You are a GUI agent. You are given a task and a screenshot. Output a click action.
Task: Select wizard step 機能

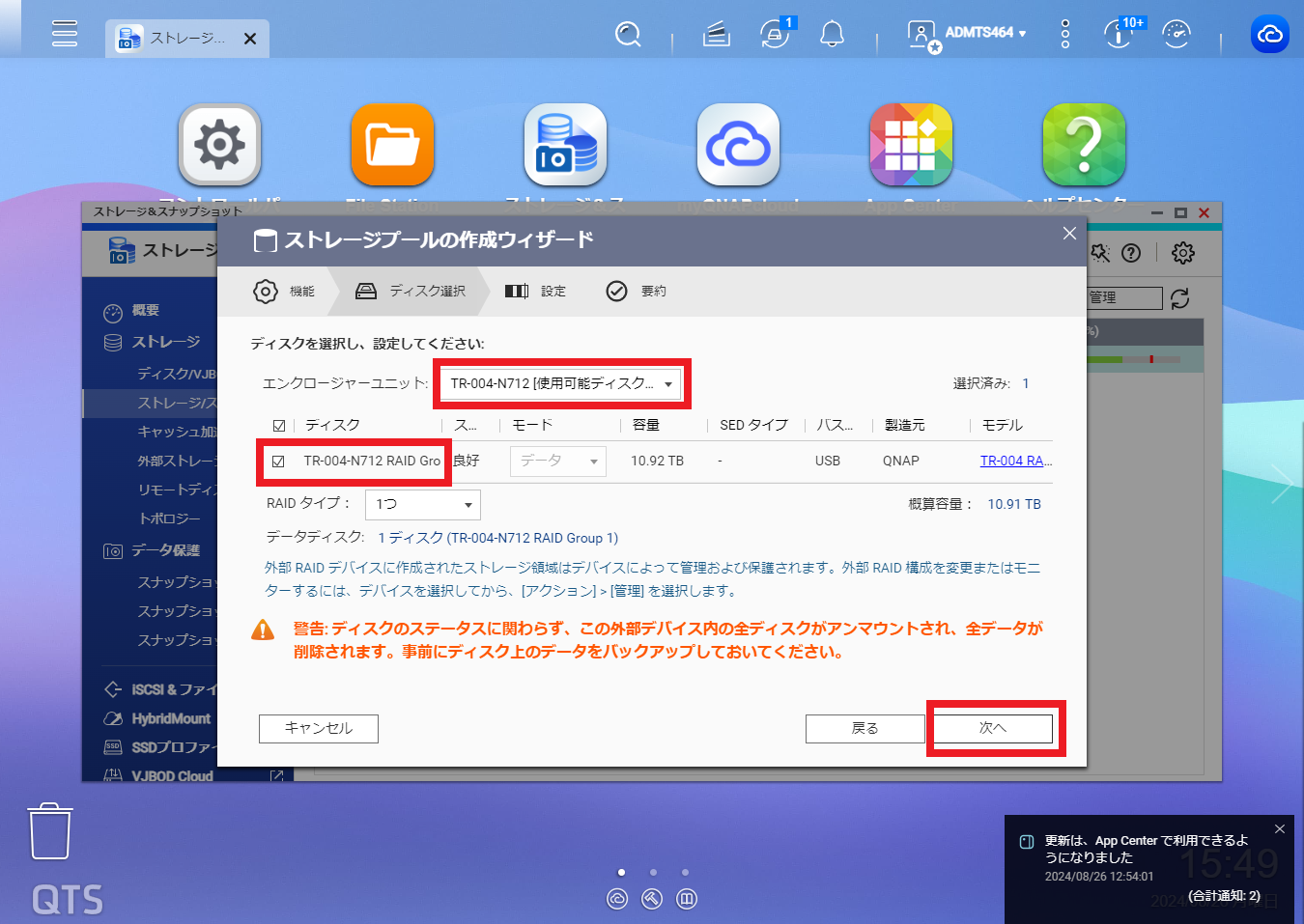coord(284,291)
